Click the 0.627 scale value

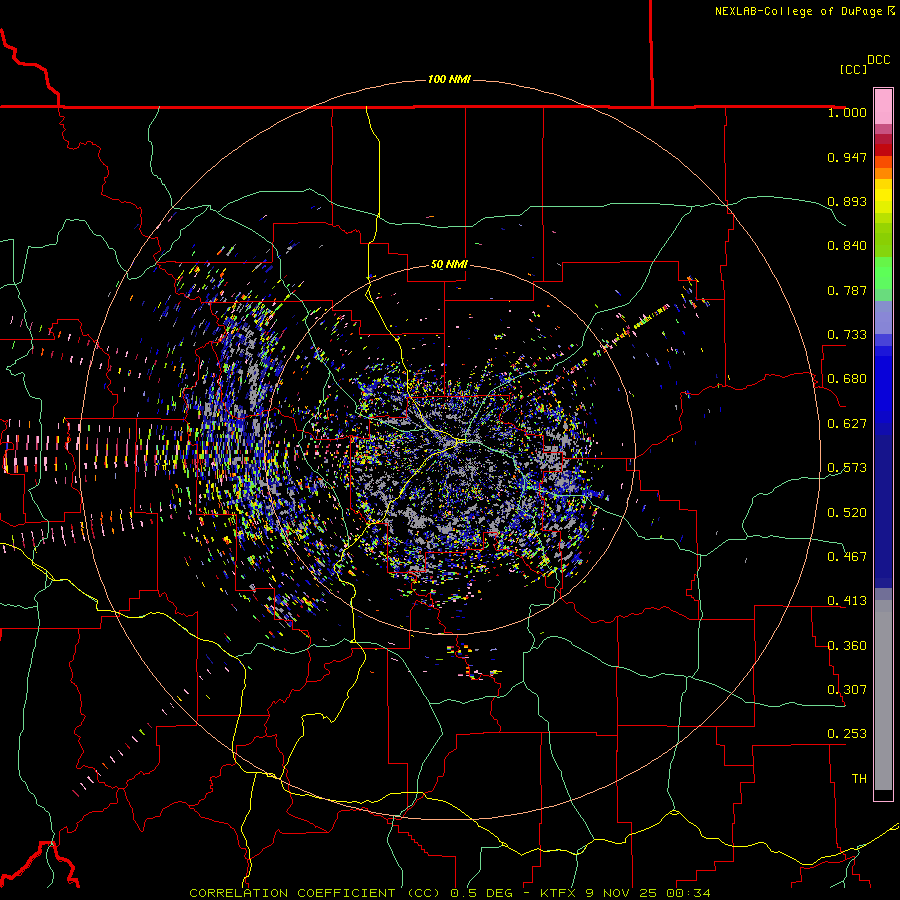tap(847, 424)
